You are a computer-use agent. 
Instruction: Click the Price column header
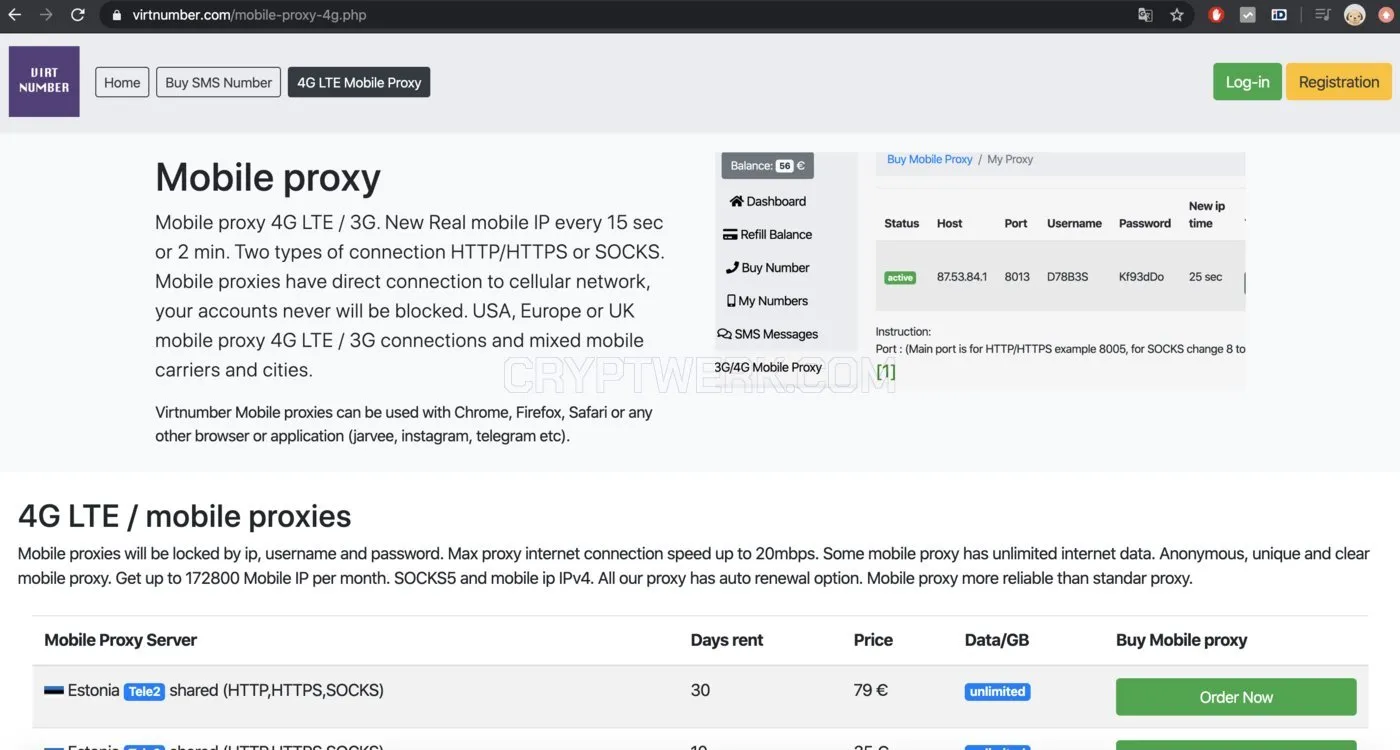click(873, 640)
